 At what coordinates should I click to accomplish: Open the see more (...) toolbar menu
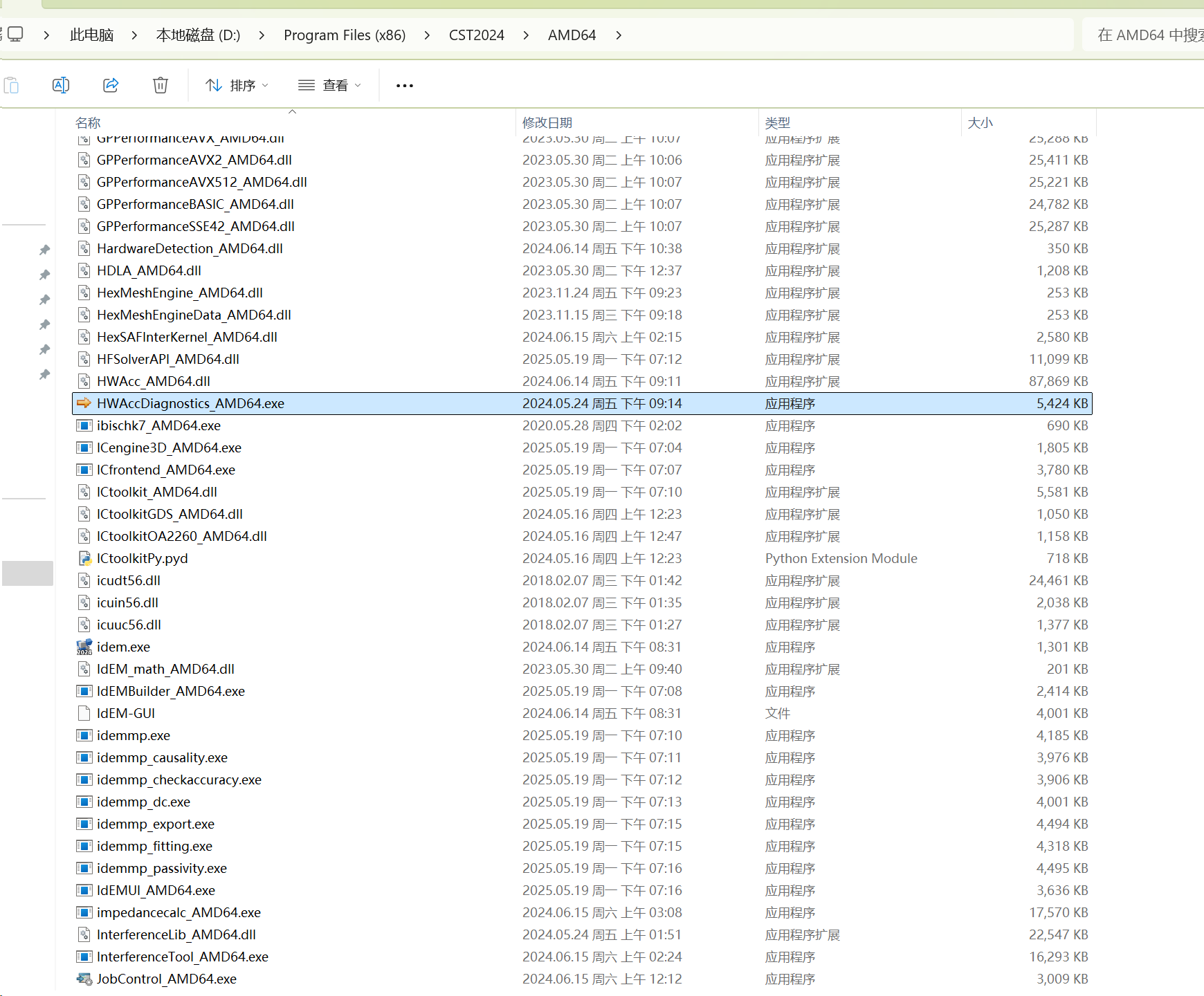point(404,85)
